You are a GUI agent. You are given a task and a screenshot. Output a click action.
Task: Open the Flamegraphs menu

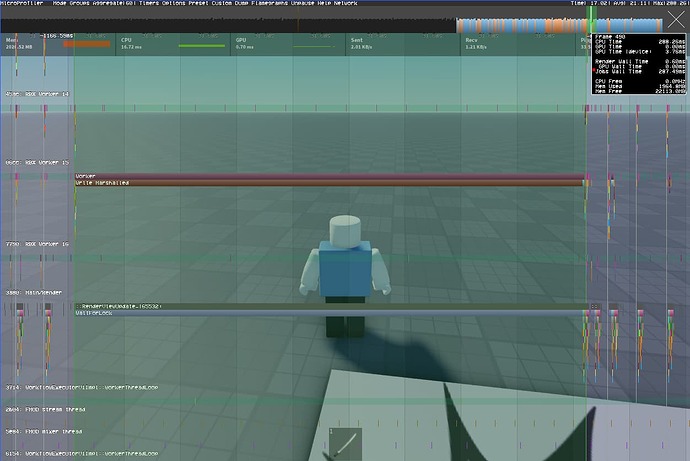269,3
